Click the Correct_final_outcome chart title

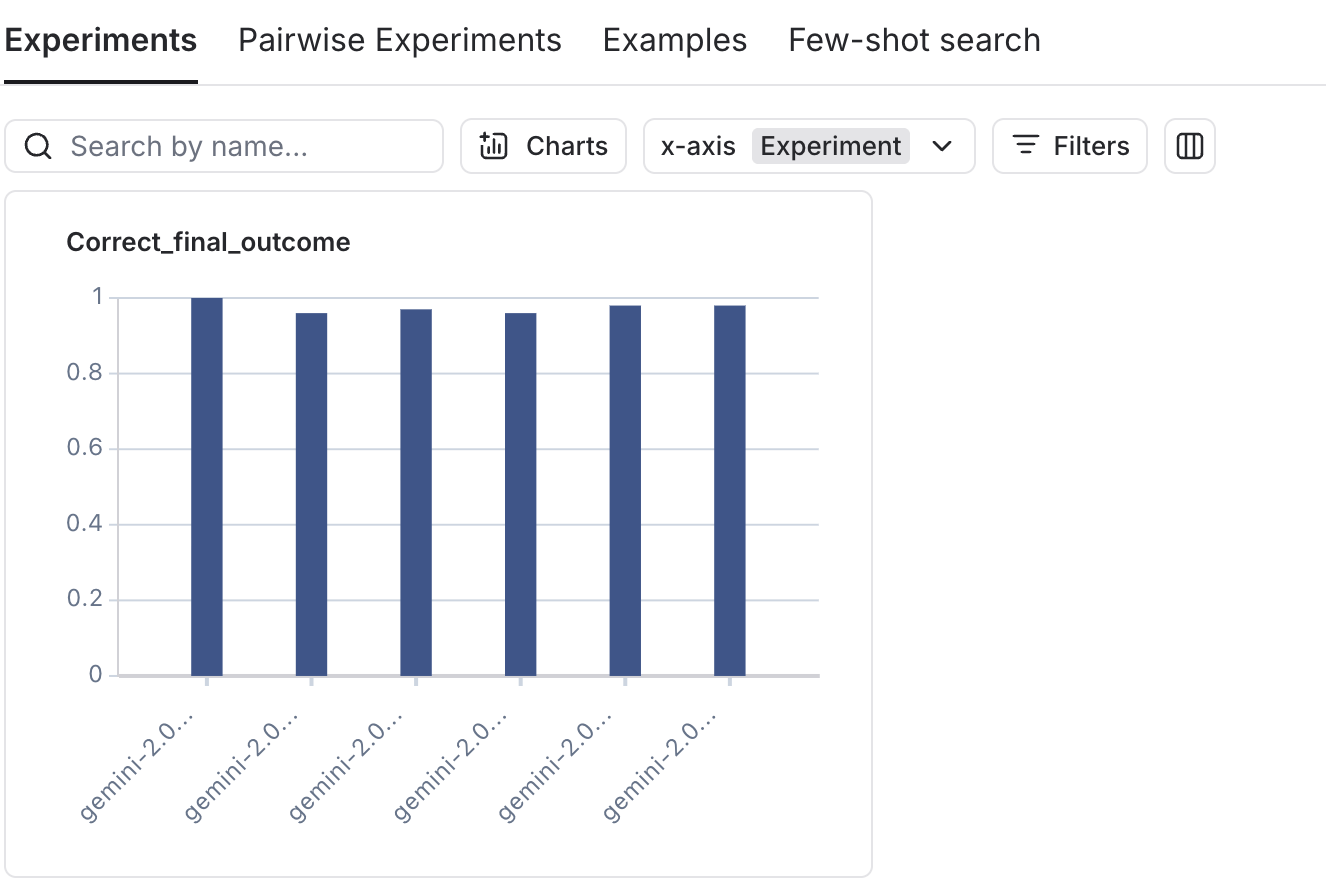[x=208, y=242]
